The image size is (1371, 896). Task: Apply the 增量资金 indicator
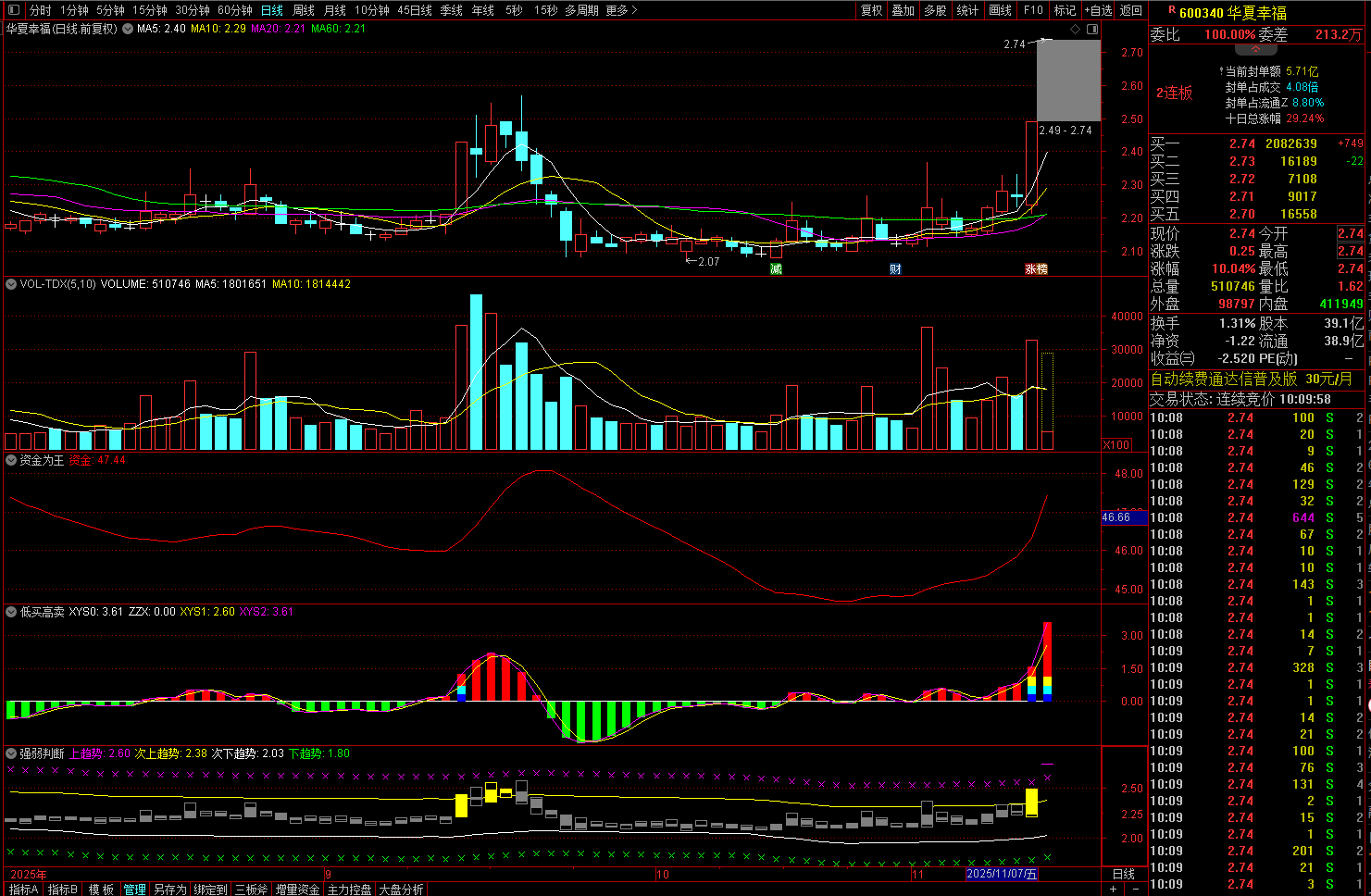pyautogui.click(x=297, y=890)
